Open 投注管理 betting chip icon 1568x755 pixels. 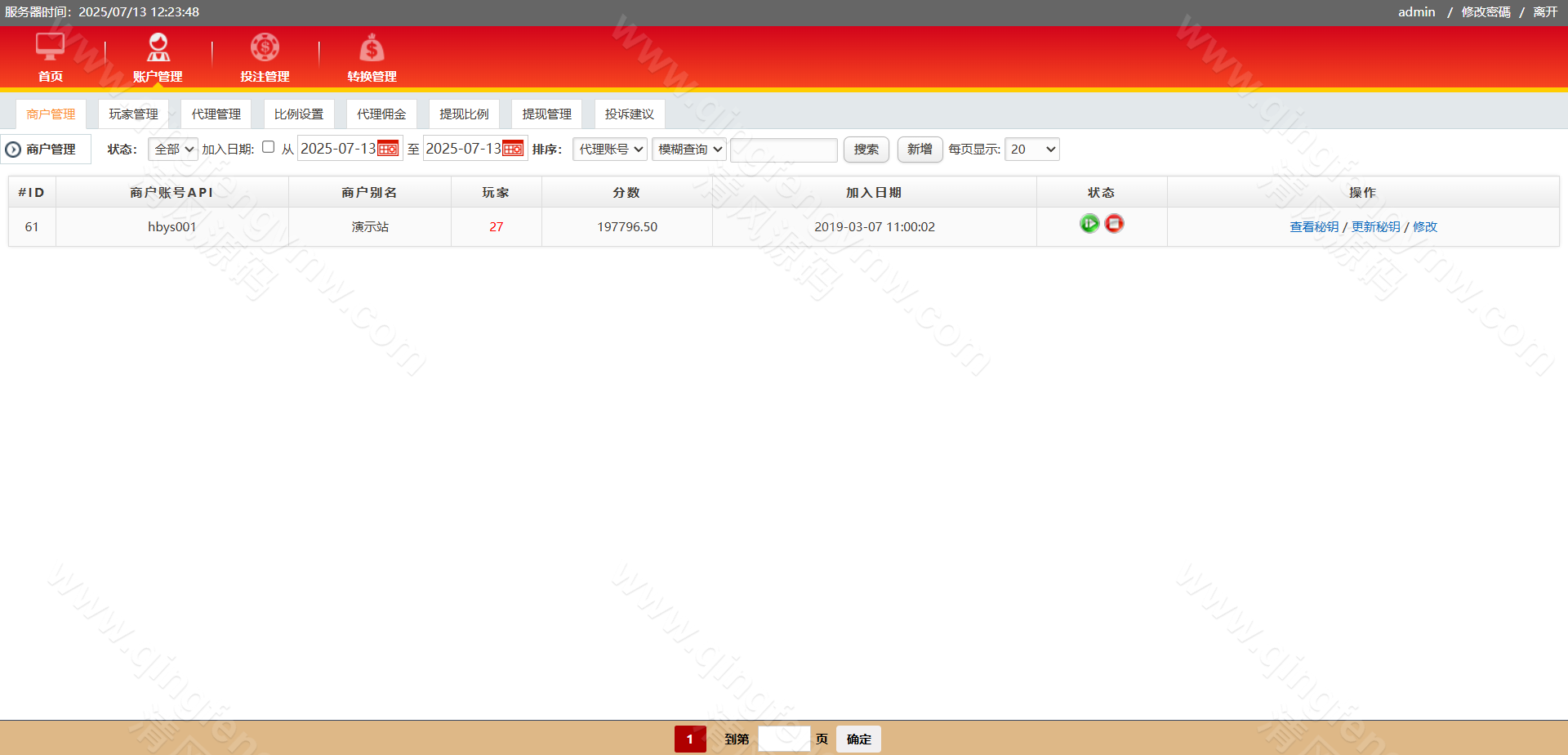(x=265, y=47)
